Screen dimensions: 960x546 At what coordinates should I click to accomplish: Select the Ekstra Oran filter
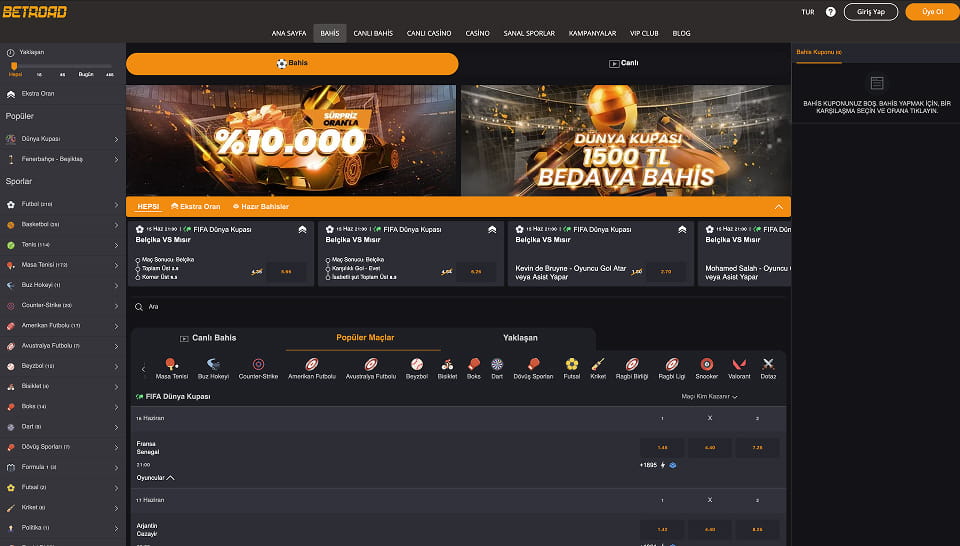coord(195,207)
